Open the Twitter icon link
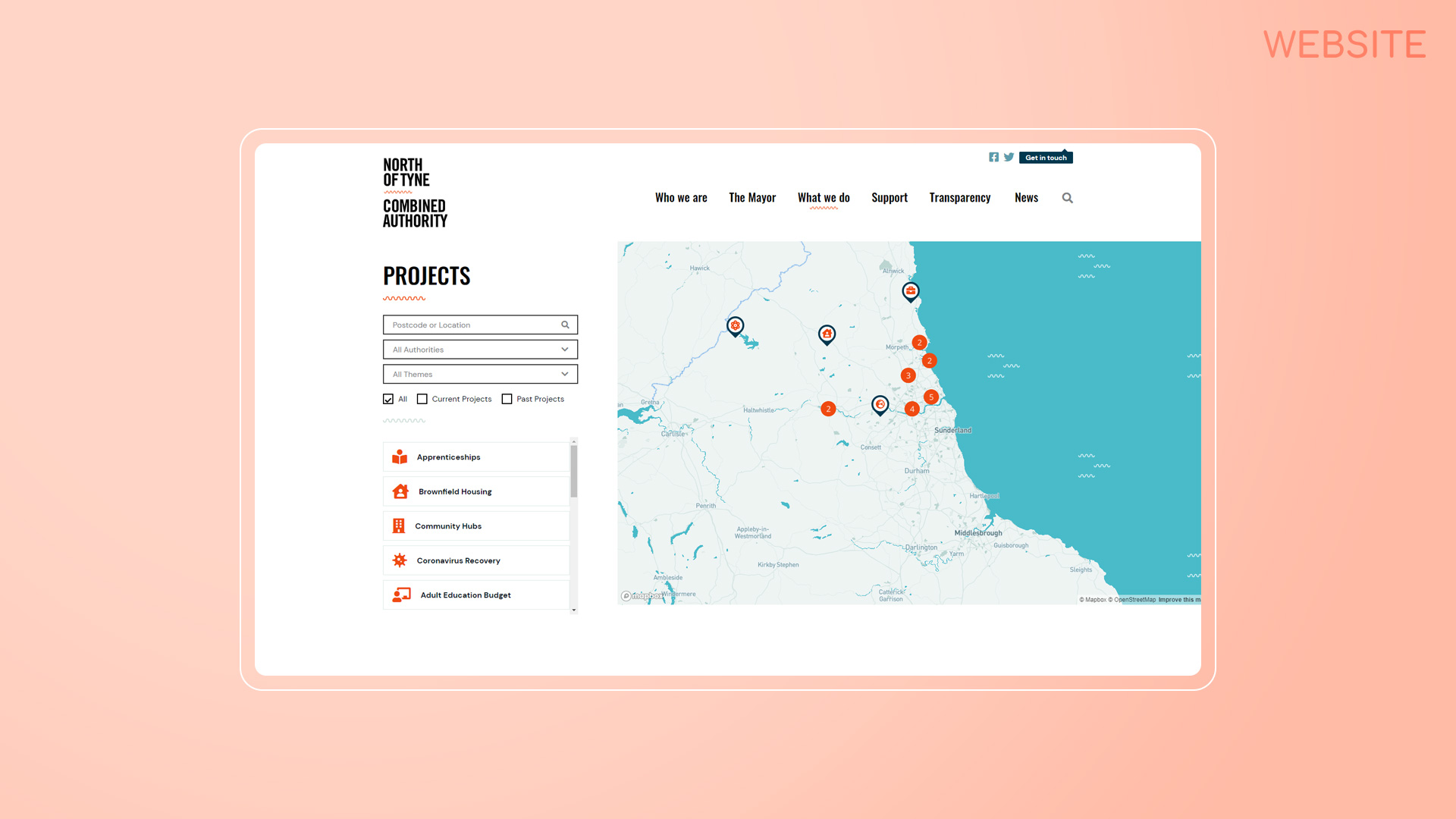The image size is (1456, 819). 1009,157
